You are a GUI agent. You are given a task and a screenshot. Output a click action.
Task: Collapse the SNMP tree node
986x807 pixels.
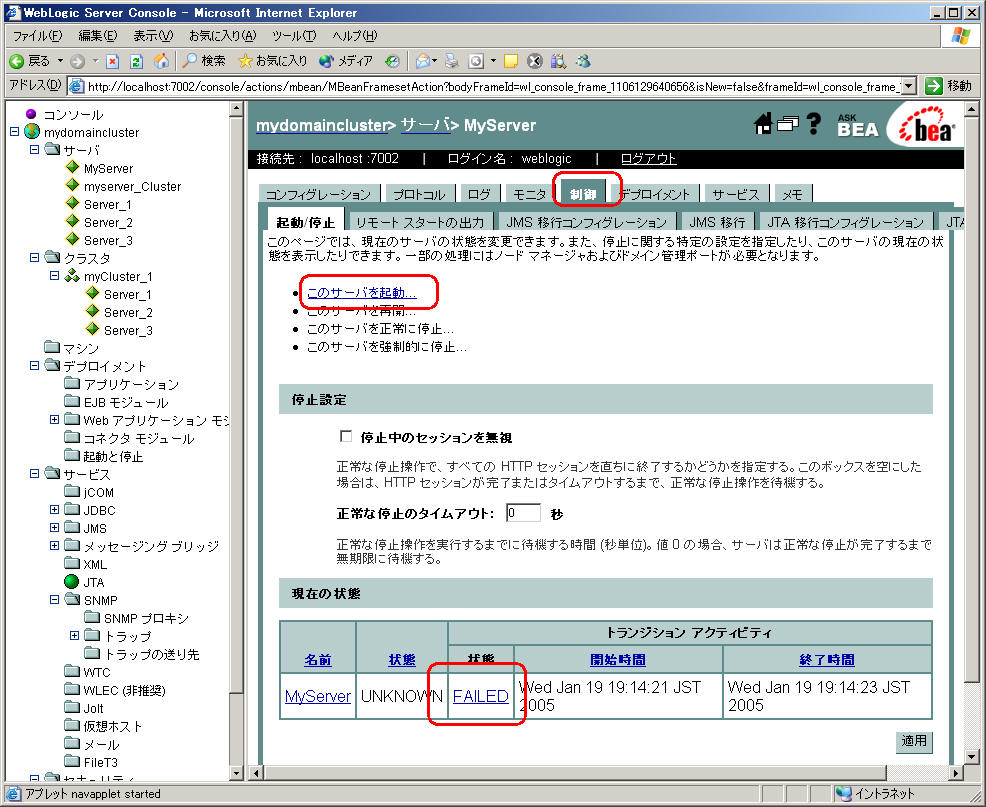[54, 600]
